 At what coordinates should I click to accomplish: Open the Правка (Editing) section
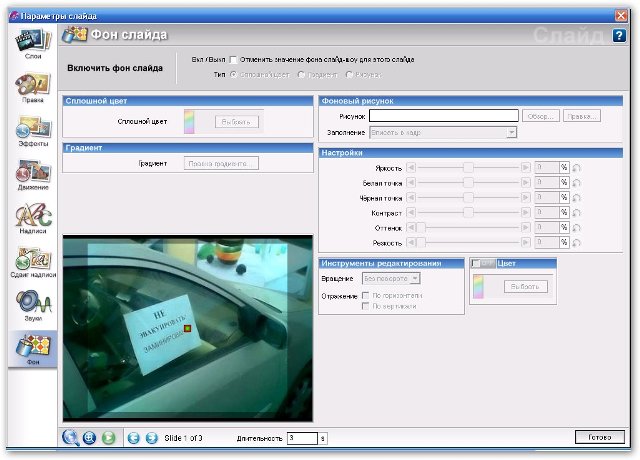click(32, 87)
